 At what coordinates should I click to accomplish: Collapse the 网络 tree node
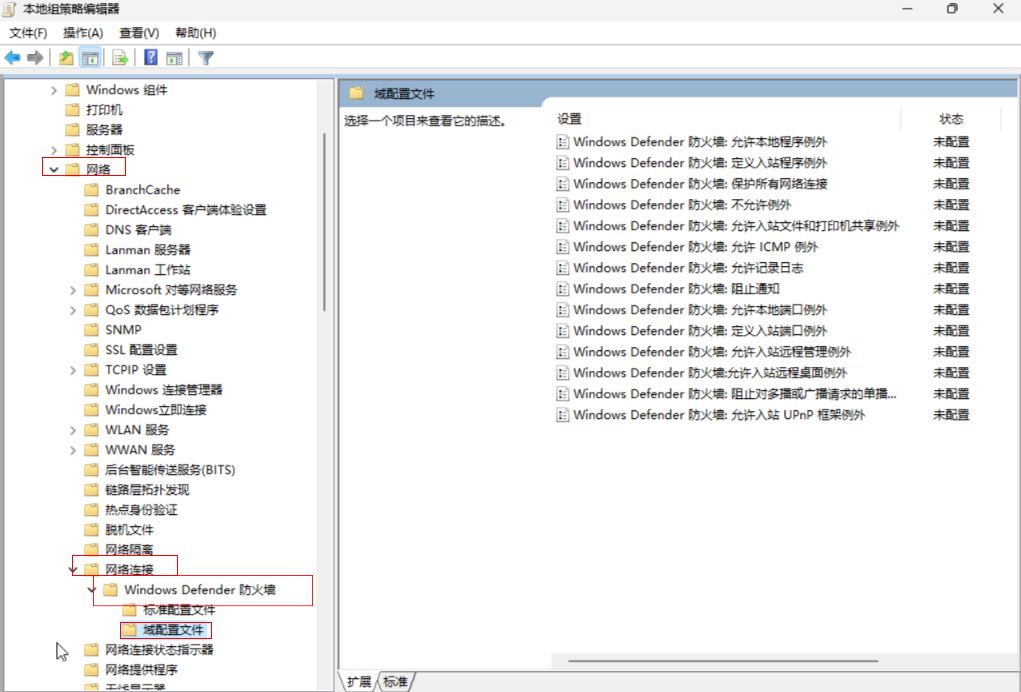[53, 169]
